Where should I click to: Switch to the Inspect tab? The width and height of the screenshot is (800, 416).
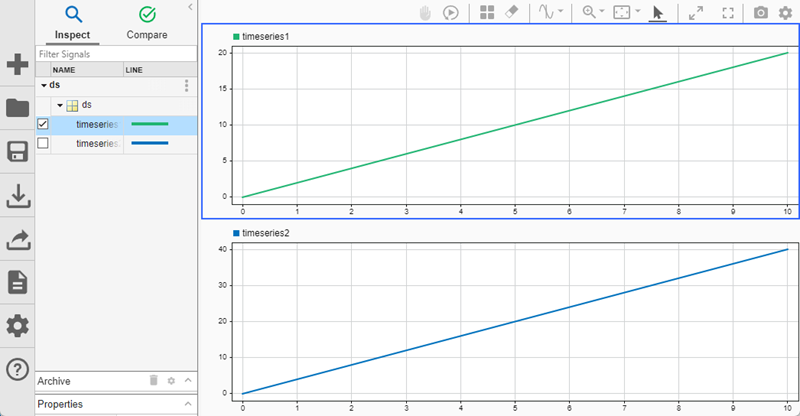pyautogui.click(x=73, y=23)
